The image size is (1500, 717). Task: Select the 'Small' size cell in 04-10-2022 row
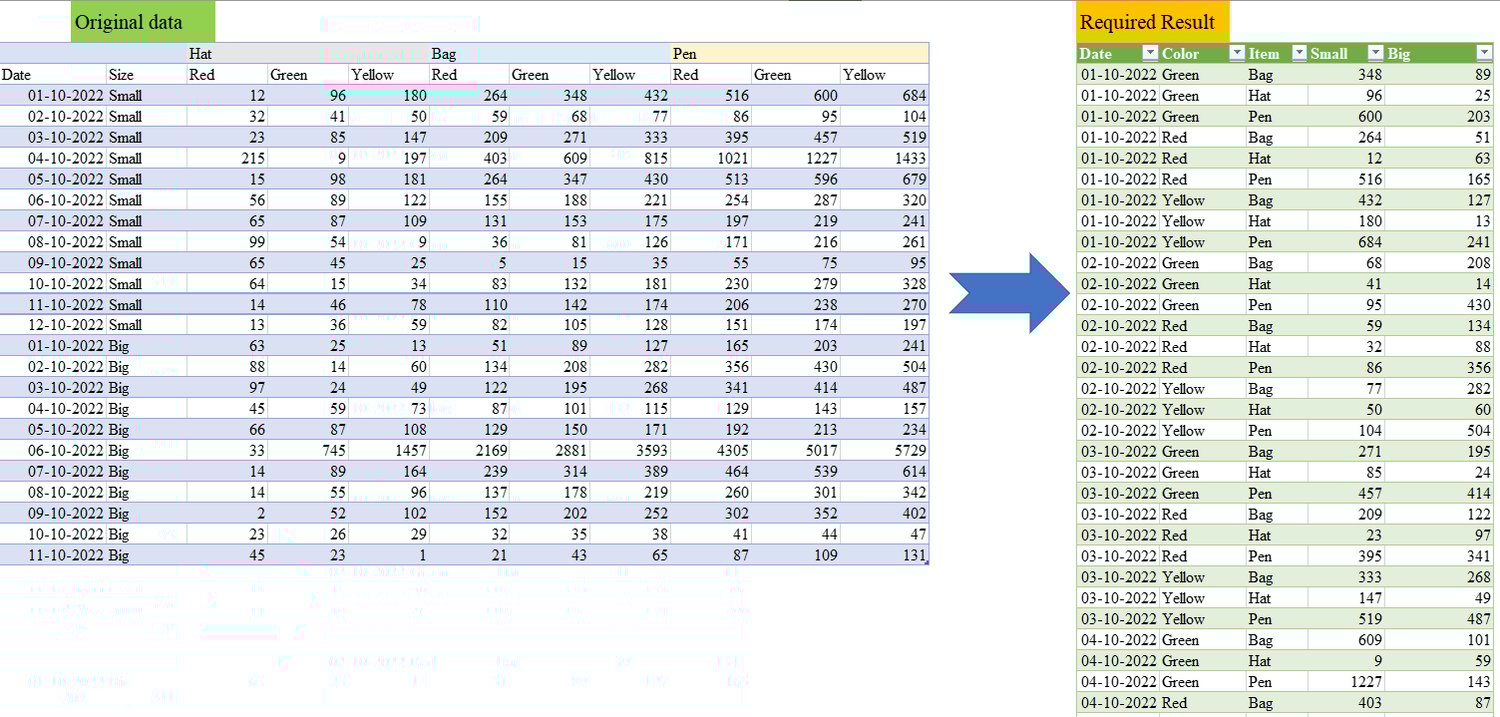coord(146,158)
